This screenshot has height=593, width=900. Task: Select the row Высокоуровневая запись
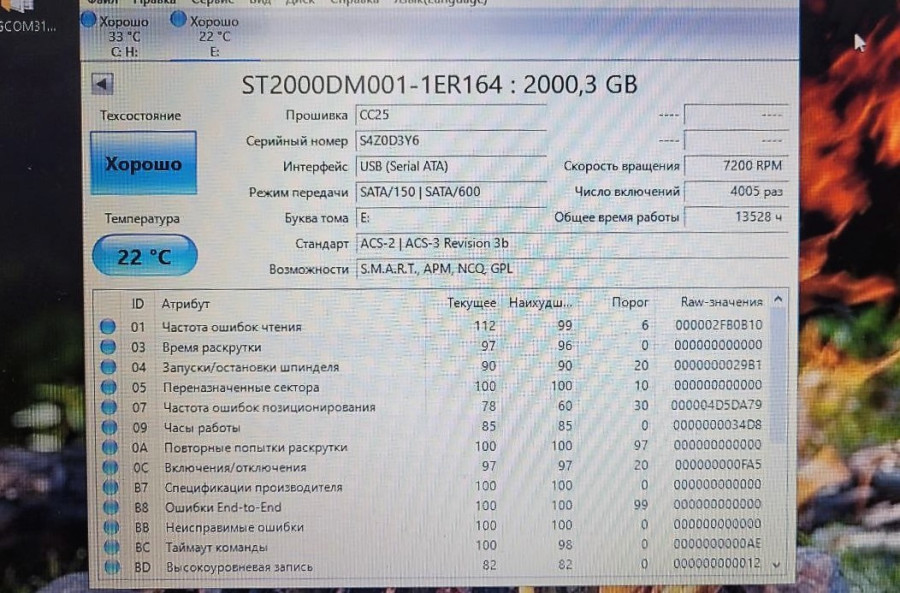point(432,566)
